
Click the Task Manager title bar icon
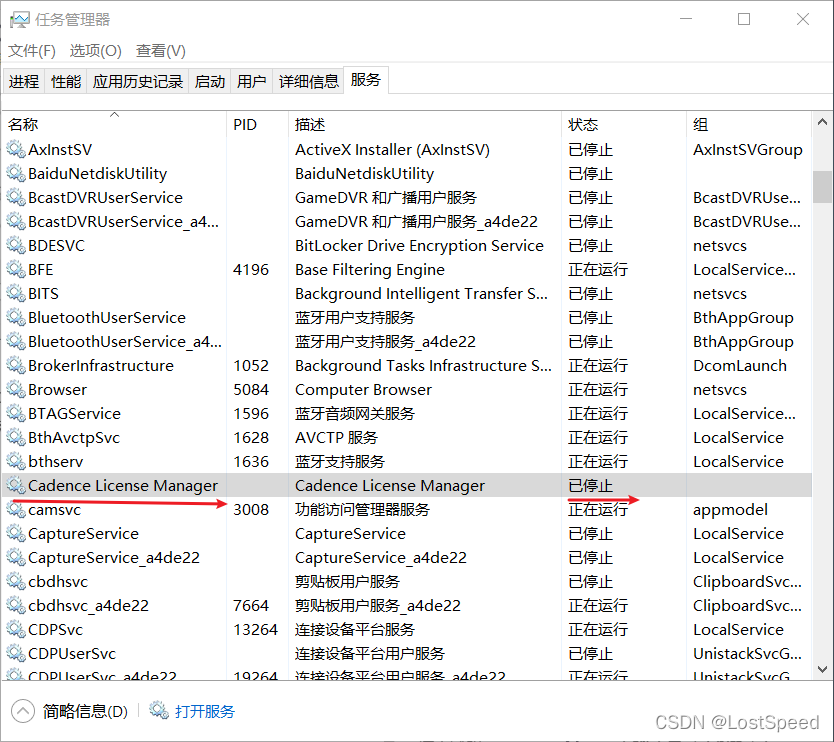coord(19,20)
